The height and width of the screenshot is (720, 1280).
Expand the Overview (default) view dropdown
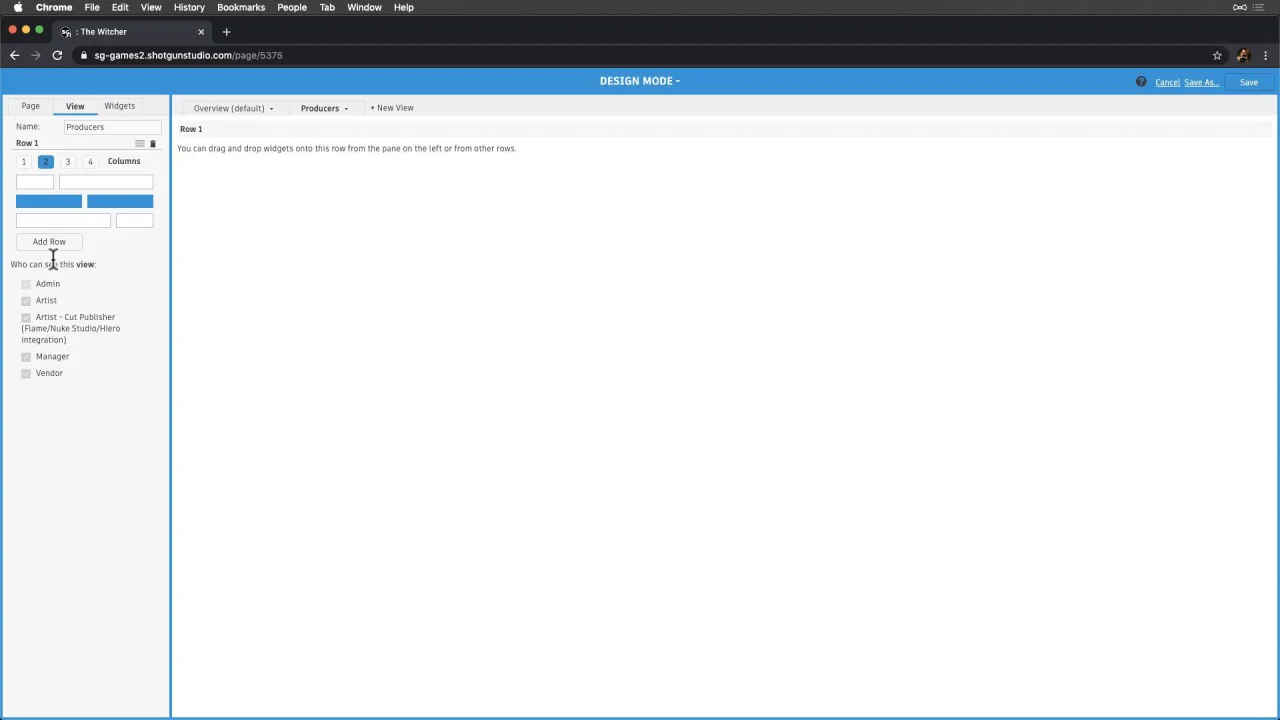271,109
